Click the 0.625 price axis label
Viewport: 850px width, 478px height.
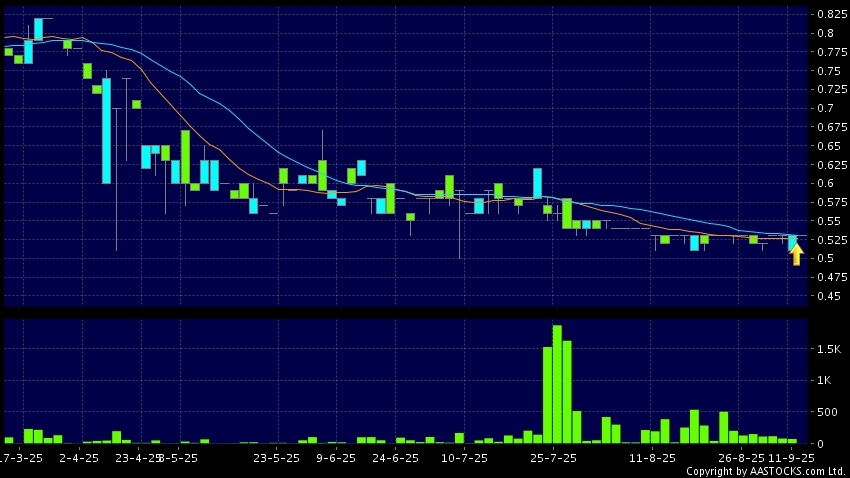(x=832, y=165)
